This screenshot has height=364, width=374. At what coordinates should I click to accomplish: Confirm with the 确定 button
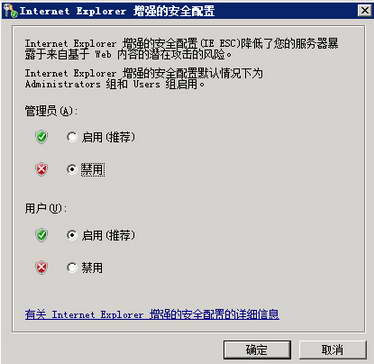tap(257, 350)
